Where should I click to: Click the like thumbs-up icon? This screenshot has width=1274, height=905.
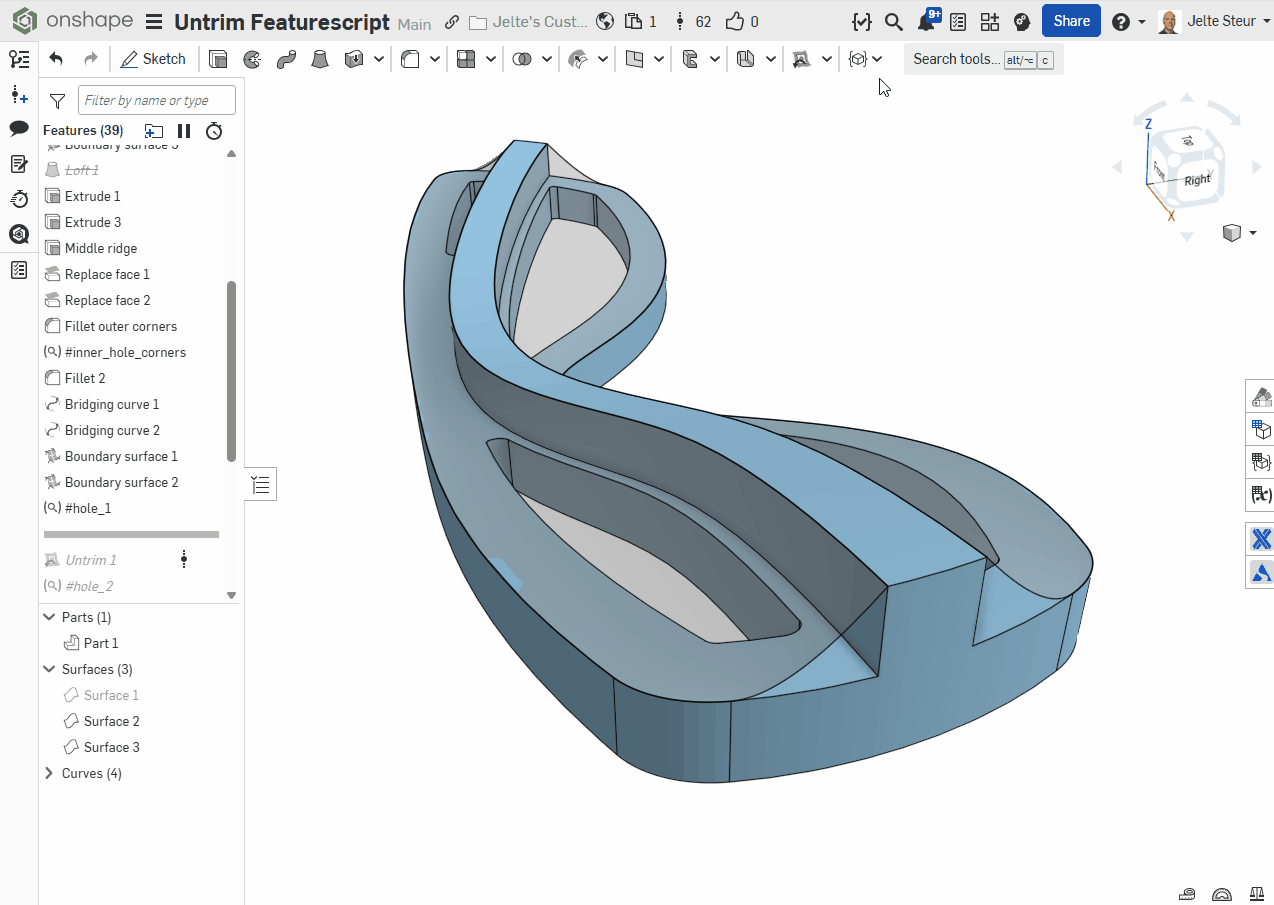coord(735,21)
